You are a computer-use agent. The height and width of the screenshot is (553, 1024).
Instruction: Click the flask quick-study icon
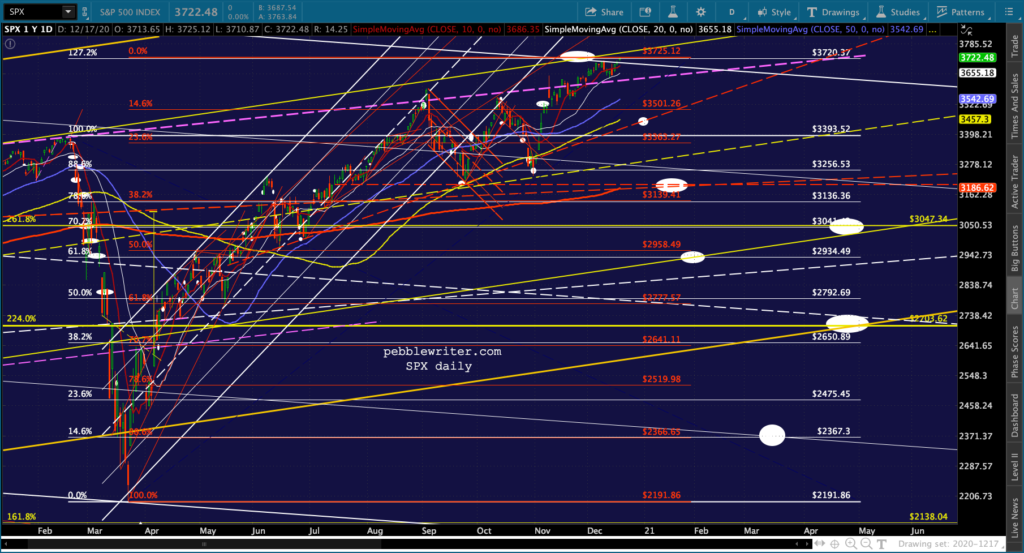[x=673, y=12]
